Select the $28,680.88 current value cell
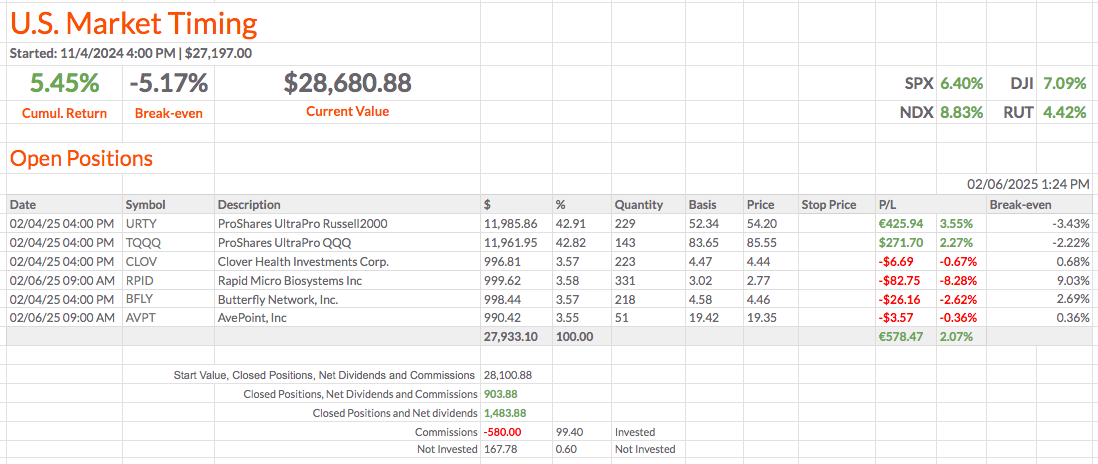Image resolution: width=1098 pixels, height=464 pixels. pyautogui.click(x=347, y=83)
